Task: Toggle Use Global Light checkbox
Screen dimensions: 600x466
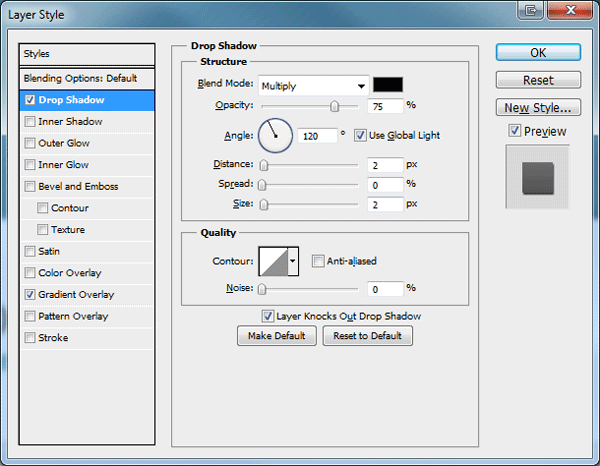Action: [x=360, y=135]
